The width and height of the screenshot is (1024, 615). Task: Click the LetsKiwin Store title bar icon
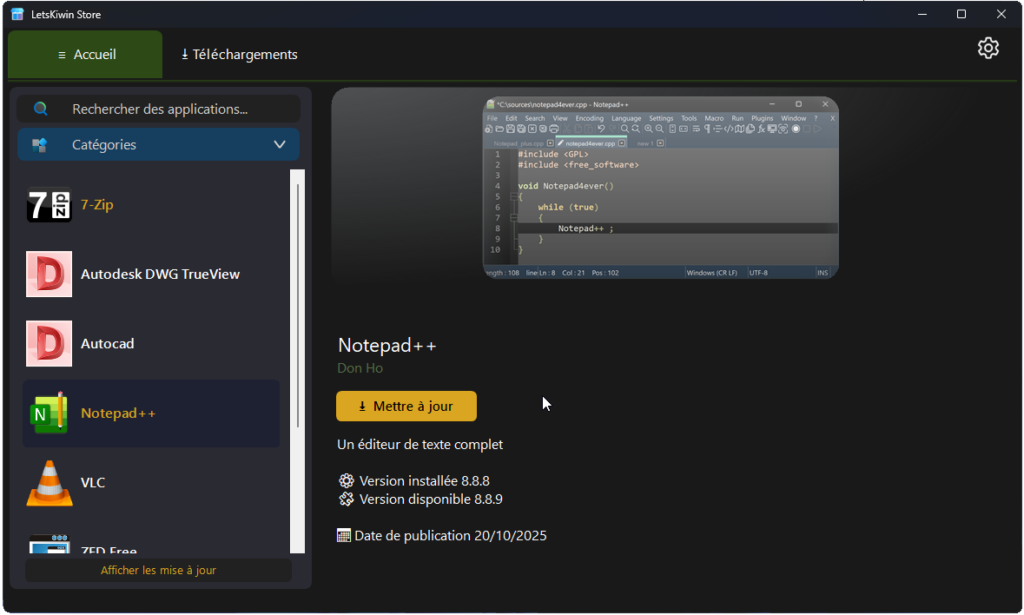point(17,14)
